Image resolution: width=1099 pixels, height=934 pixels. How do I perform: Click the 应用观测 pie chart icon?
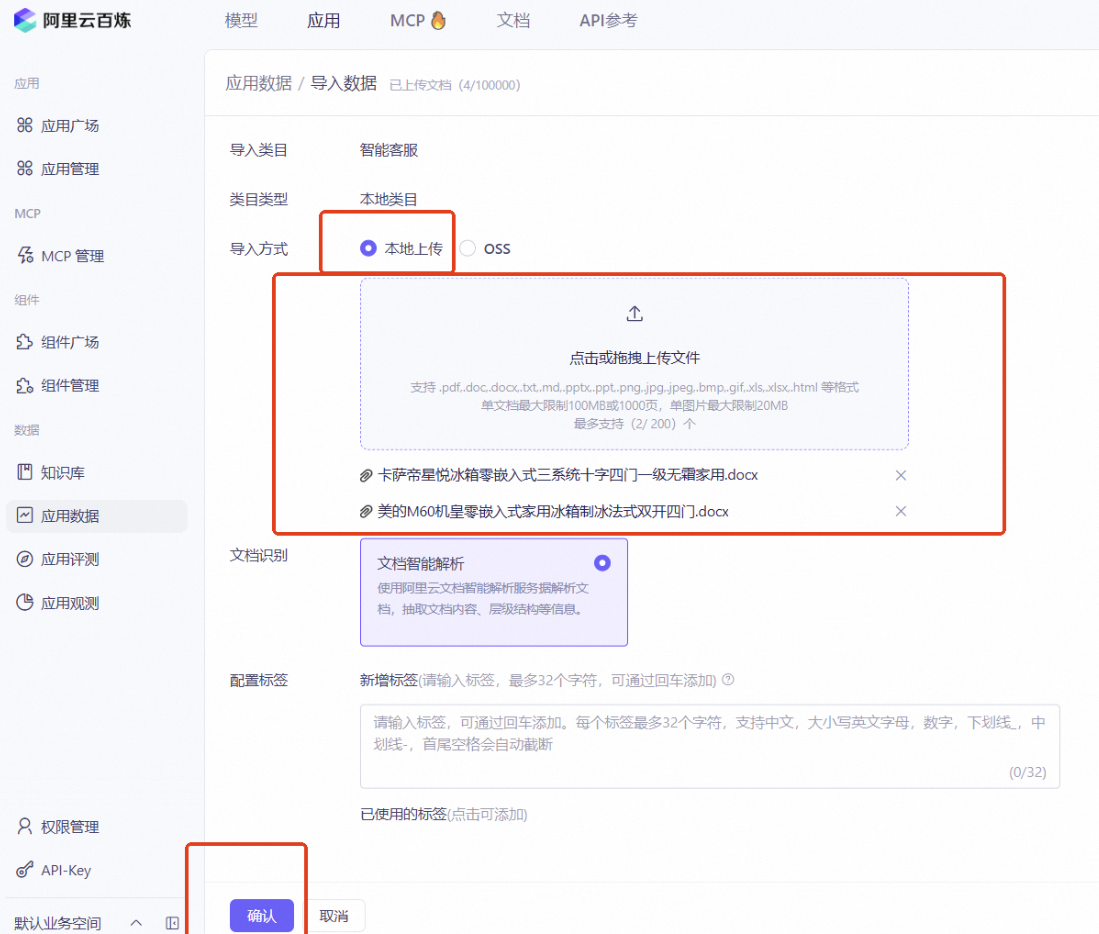(25, 603)
